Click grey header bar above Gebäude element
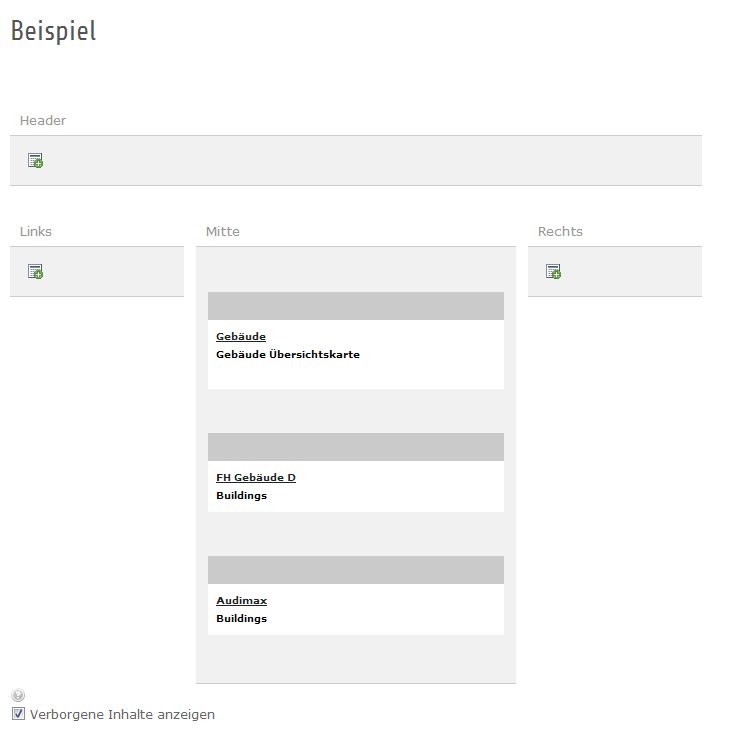The width and height of the screenshot is (739, 739). pos(355,306)
